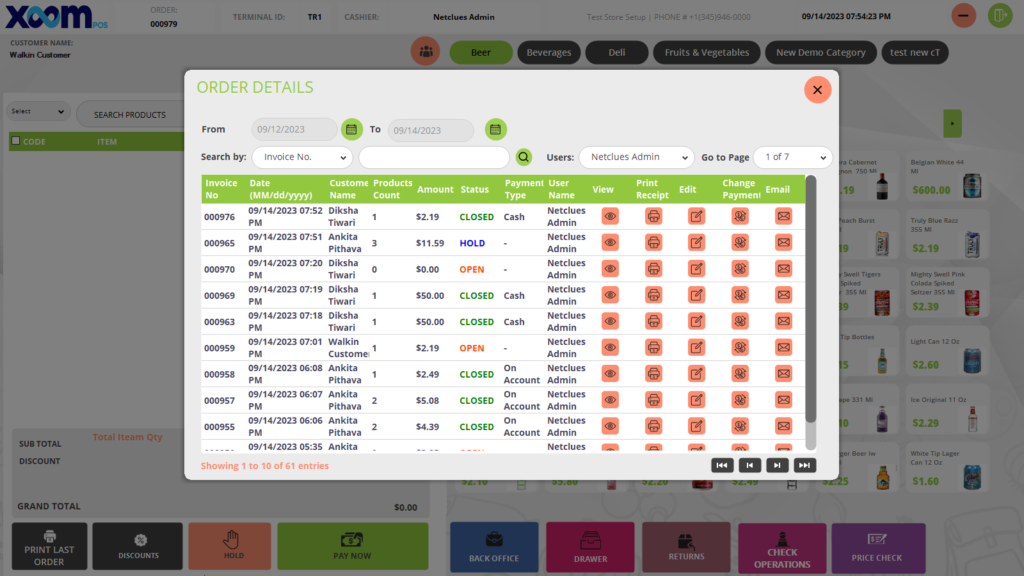Open the Users dropdown showing Netclues Admin
Viewport: 1024px width, 576px height.
pyautogui.click(x=636, y=157)
